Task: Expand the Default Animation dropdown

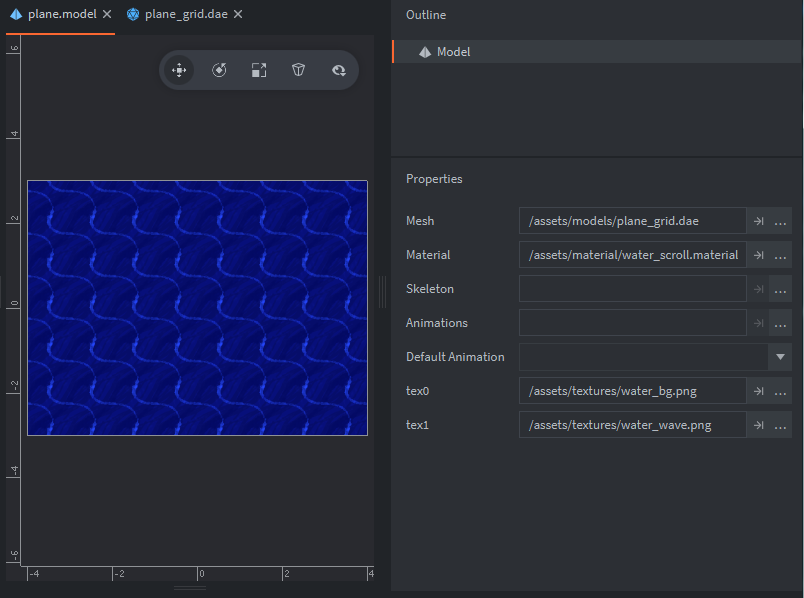Action: [780, 357]
